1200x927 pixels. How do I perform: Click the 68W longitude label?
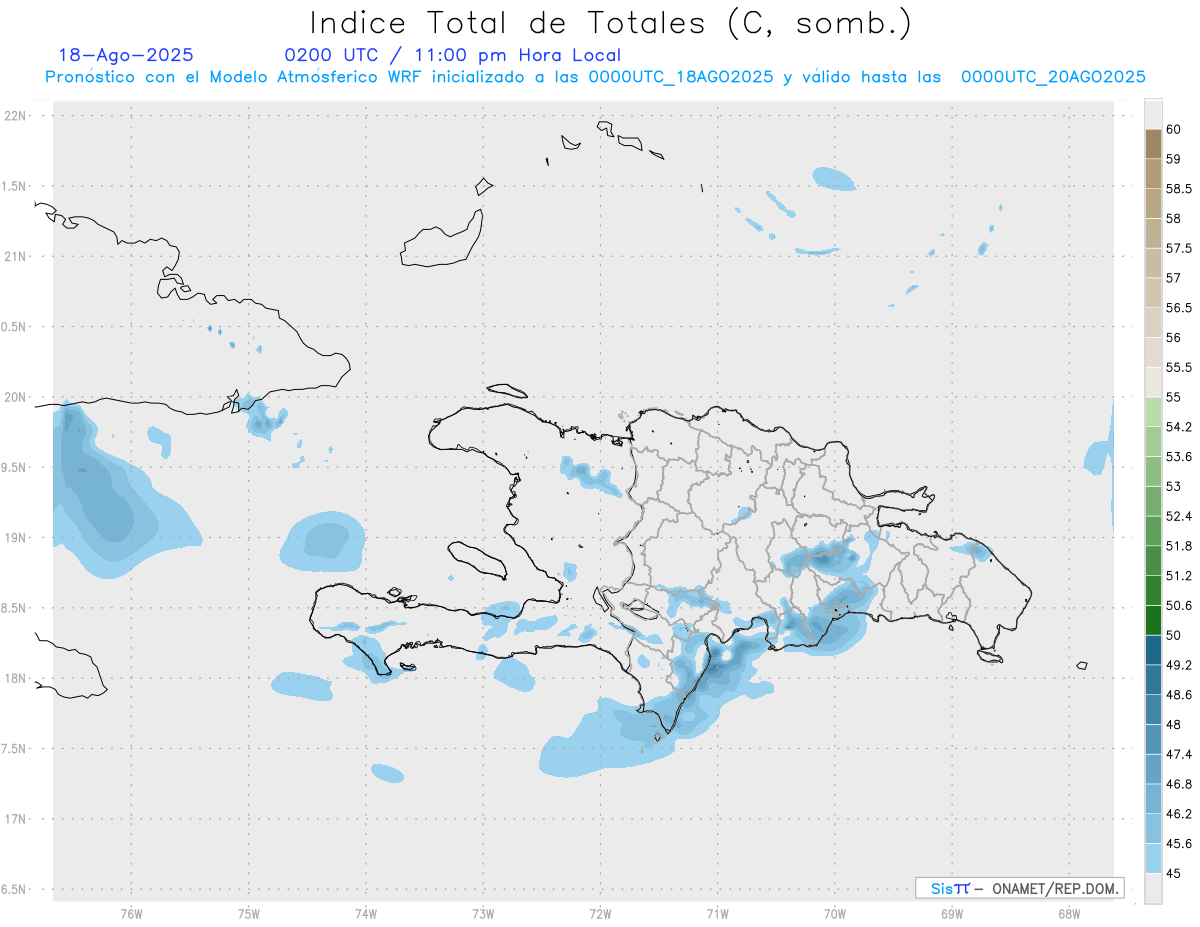point(1069,913)
